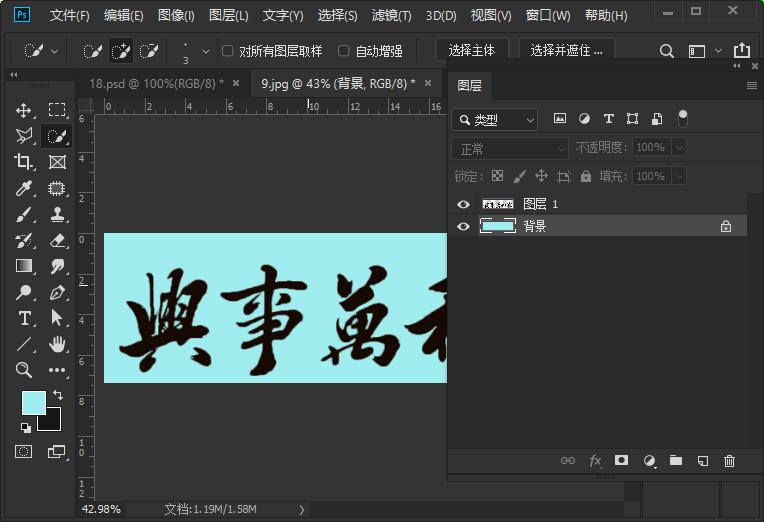Screen dimensions: 764x522
Task: Select the Smudge tool
Action: [57, 266]
